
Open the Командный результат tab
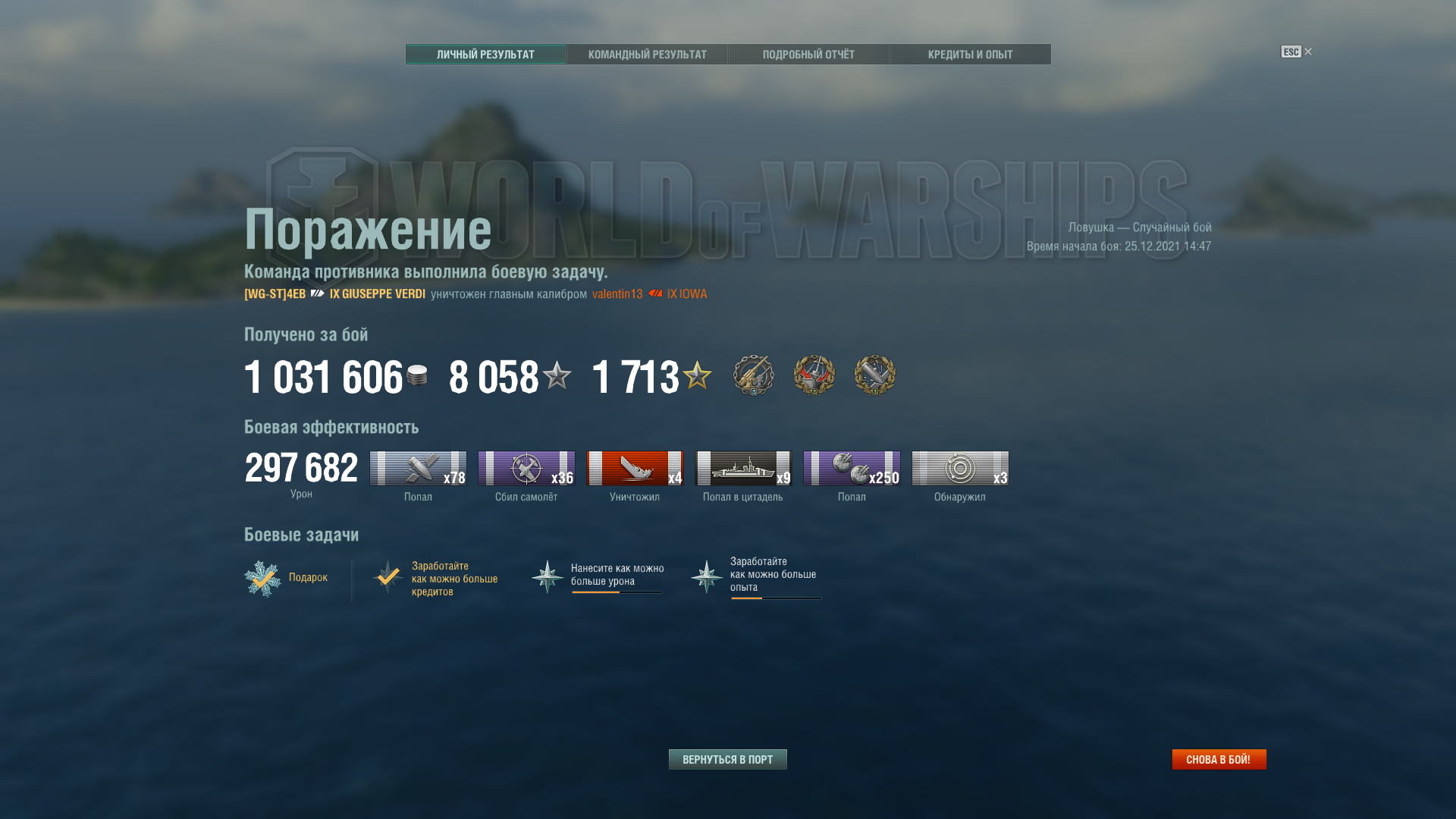tap(647, 55)
